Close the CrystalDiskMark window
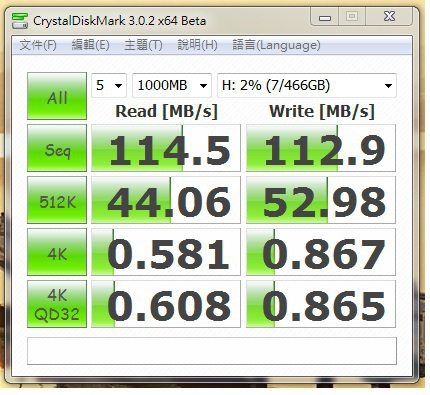The image size is (430, 395). (x=389, y=17)
